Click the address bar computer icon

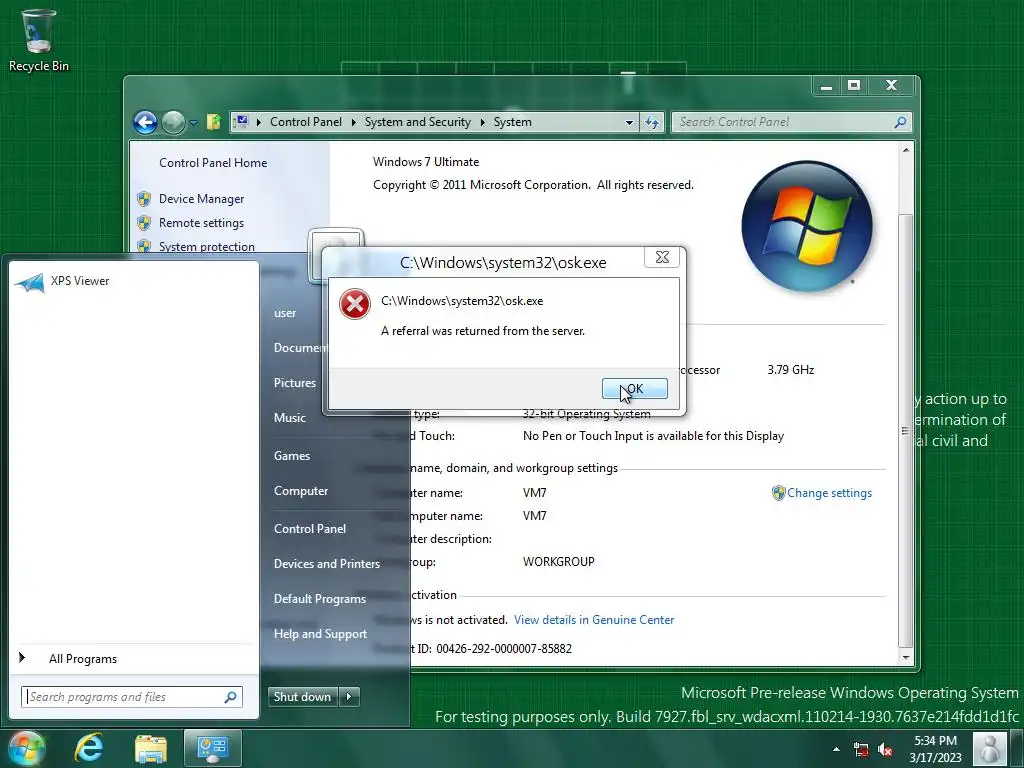click(x=241, y=121)
